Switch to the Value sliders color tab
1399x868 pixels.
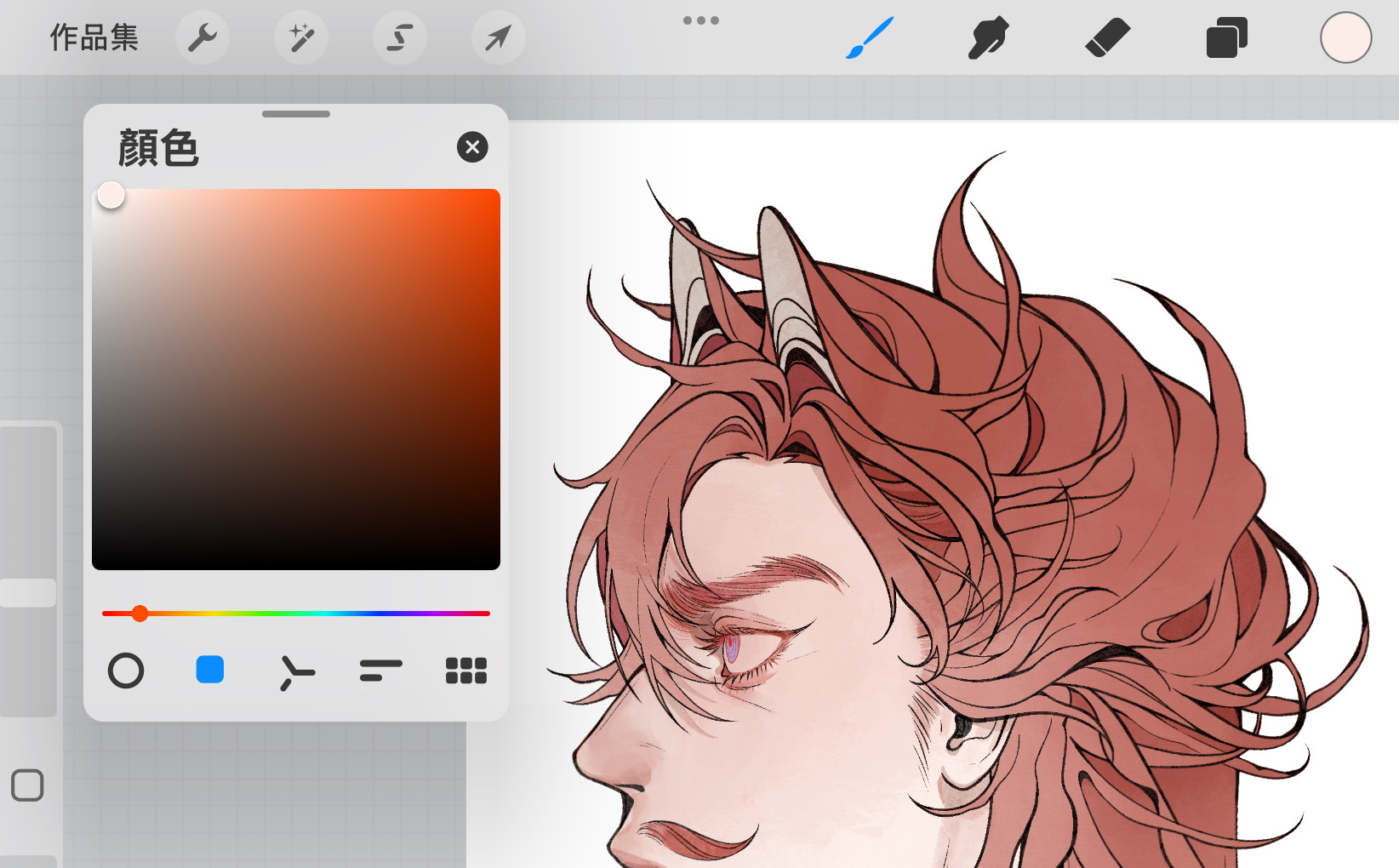coord(380,671)
